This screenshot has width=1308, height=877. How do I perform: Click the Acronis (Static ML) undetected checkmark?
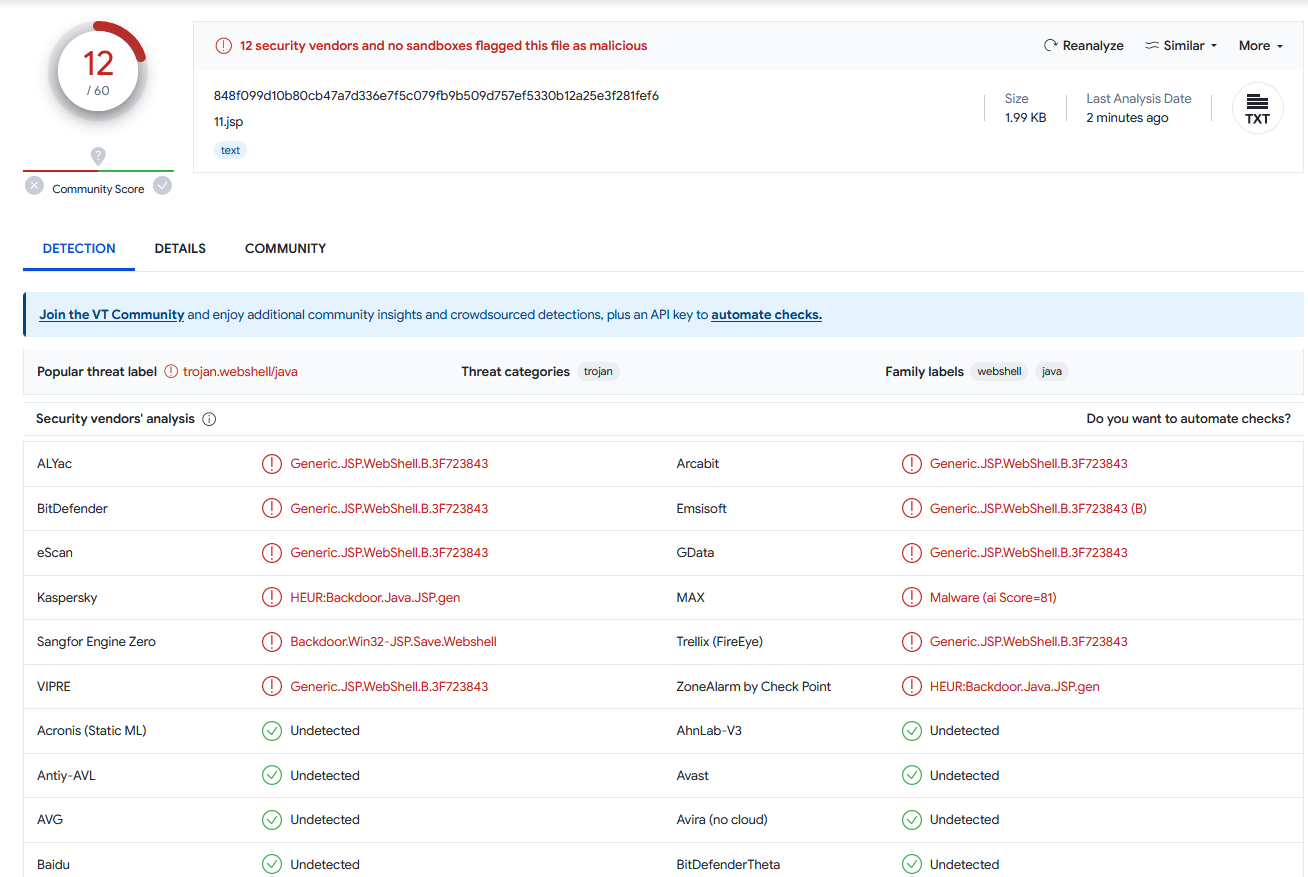(271, 731)
